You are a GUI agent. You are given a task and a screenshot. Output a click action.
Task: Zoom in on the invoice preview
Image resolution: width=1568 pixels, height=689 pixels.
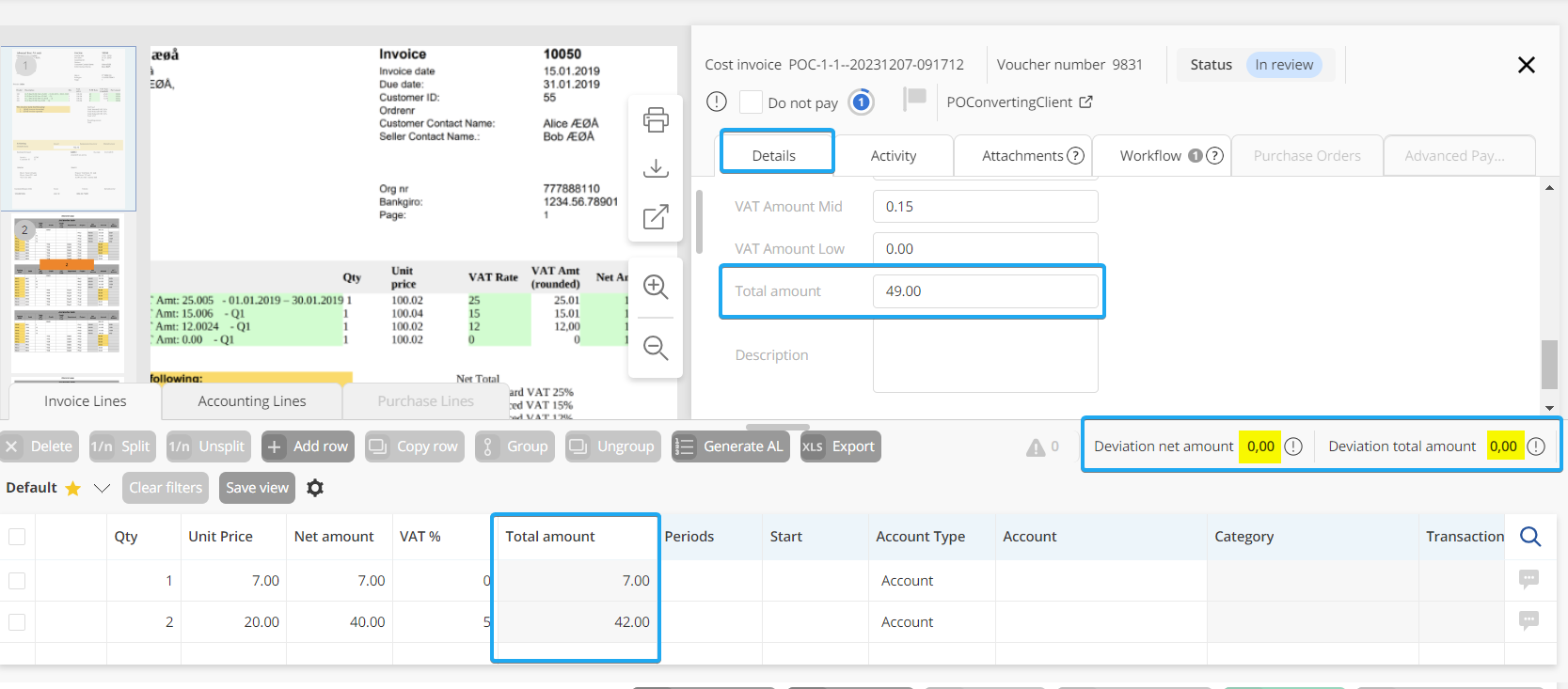pyautogui.click(x=656, y=288)
